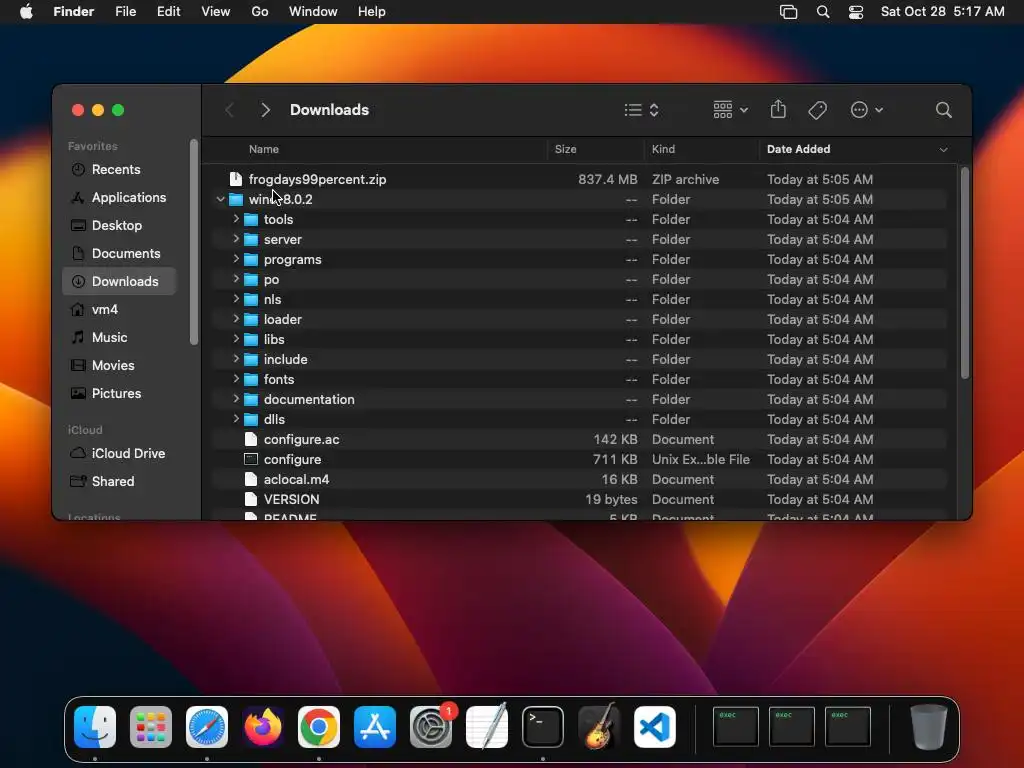Click the file list vertical scrollbar
Screen dimensions: 1024x768
point(965,272)
